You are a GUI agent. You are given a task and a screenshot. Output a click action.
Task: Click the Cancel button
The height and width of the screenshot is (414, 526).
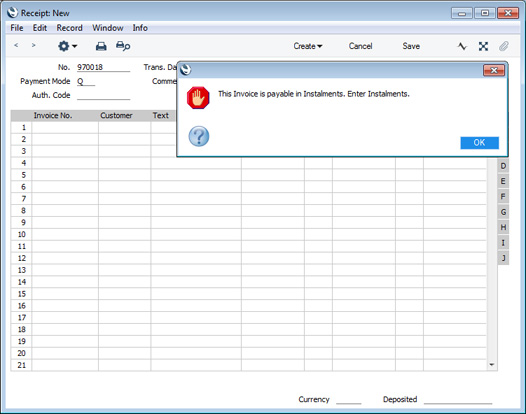click(360, 46)
